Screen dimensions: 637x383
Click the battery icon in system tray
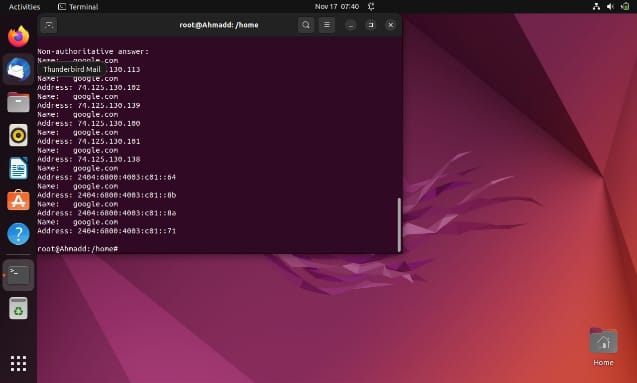[625, 6]
